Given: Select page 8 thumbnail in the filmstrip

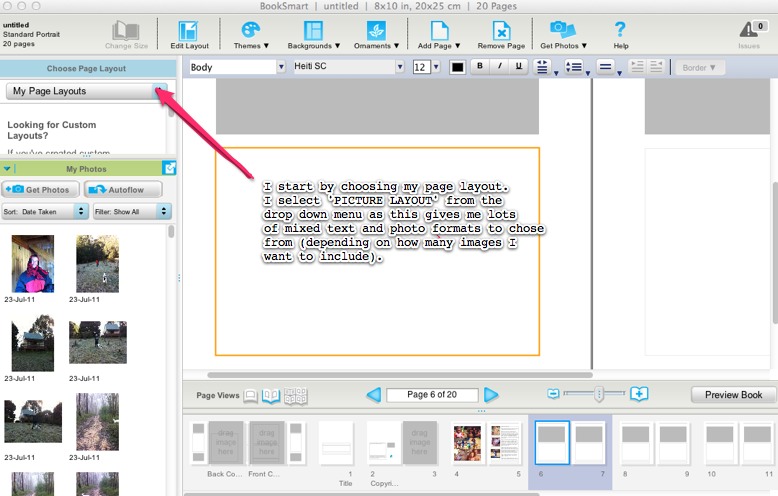Looking at the screenshot, I should pos(637,443).
